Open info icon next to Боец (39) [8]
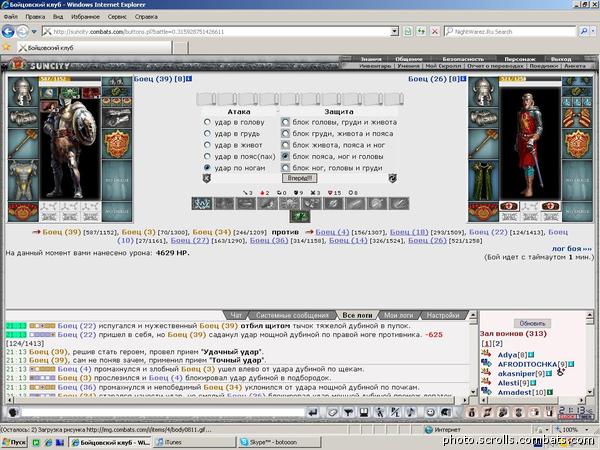The height and width of the screenshot is (450, 600). (189, 78)
